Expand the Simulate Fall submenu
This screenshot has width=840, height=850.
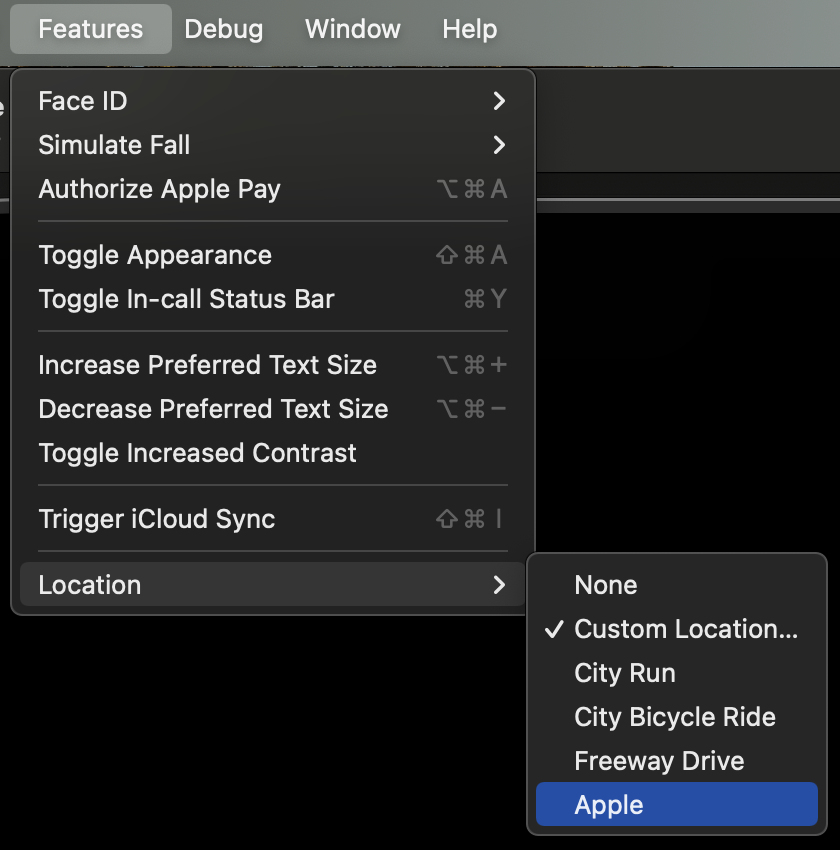click(x=273, y=145)
